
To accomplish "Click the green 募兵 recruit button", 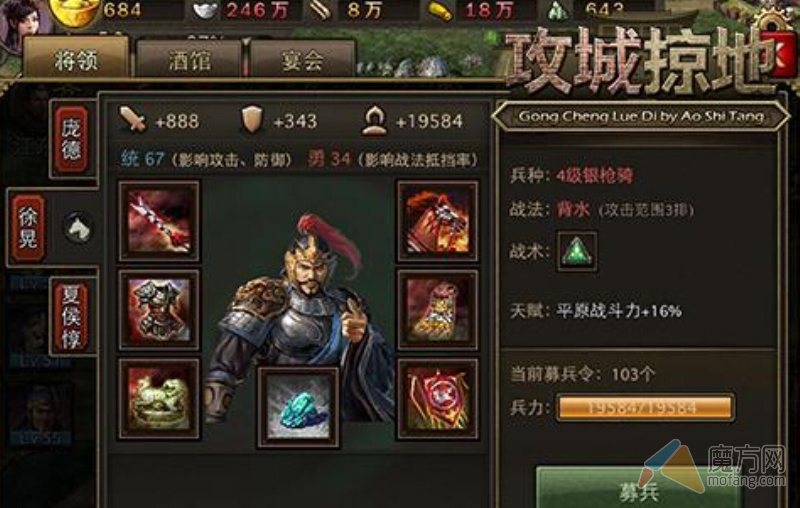I will pyautogui.click(x=639, y=489).
